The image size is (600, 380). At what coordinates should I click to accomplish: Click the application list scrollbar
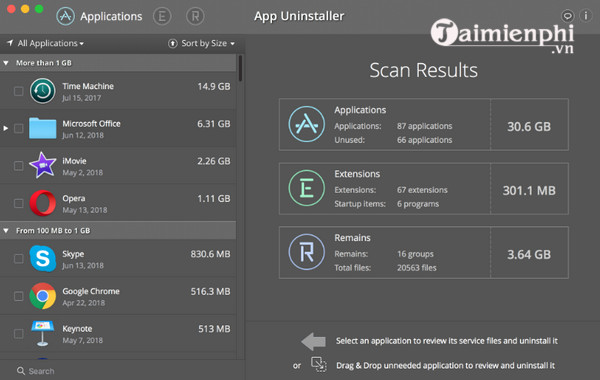click(240, 68)
